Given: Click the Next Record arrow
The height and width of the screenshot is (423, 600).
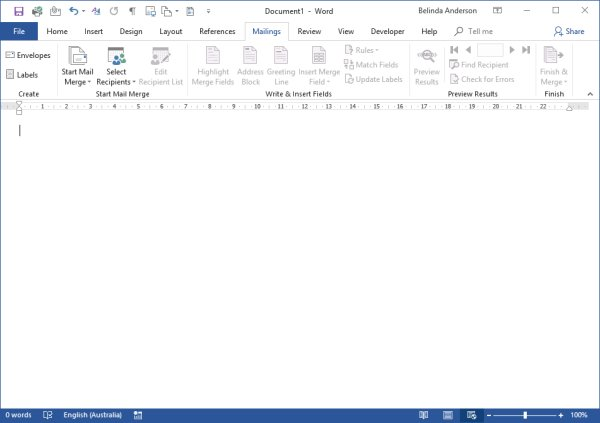Looking at the screenshot, I should click(512, 50).
